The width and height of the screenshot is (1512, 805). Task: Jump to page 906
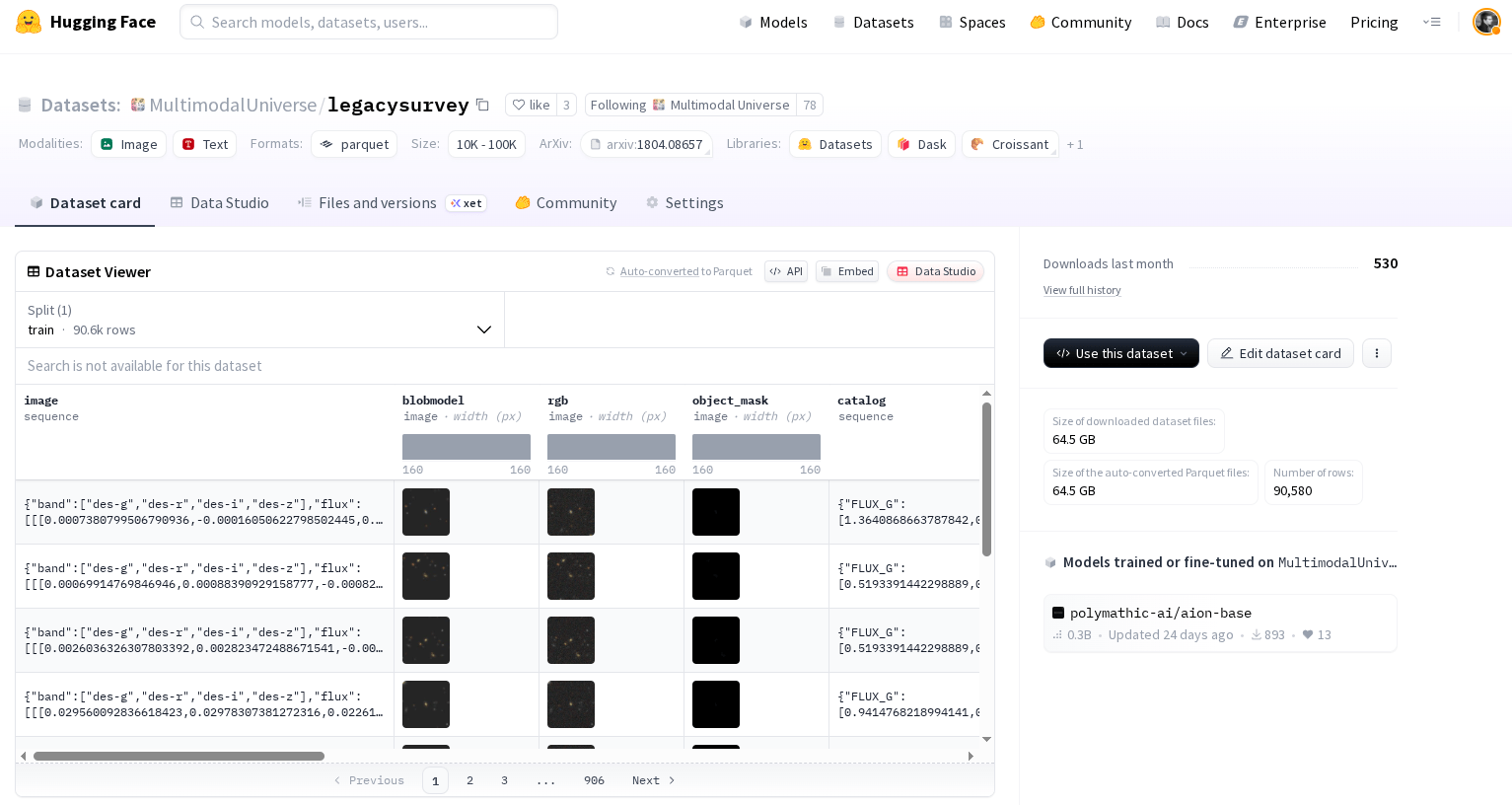[594, 780]
